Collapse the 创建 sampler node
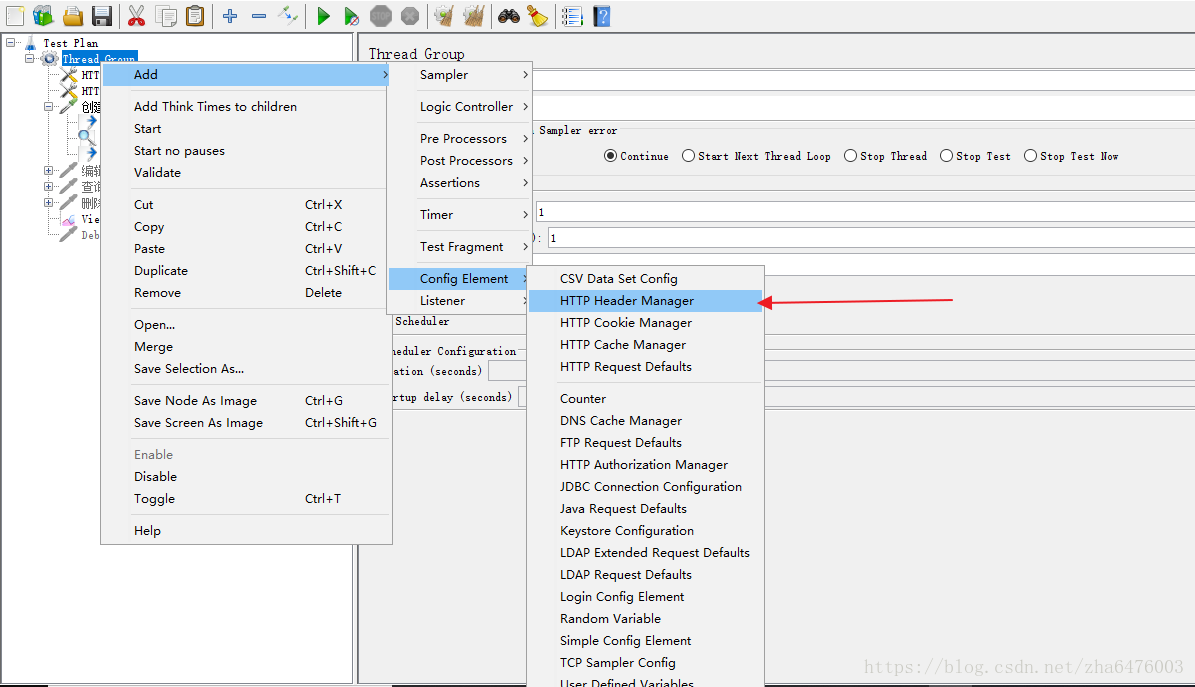 [49, 107]
